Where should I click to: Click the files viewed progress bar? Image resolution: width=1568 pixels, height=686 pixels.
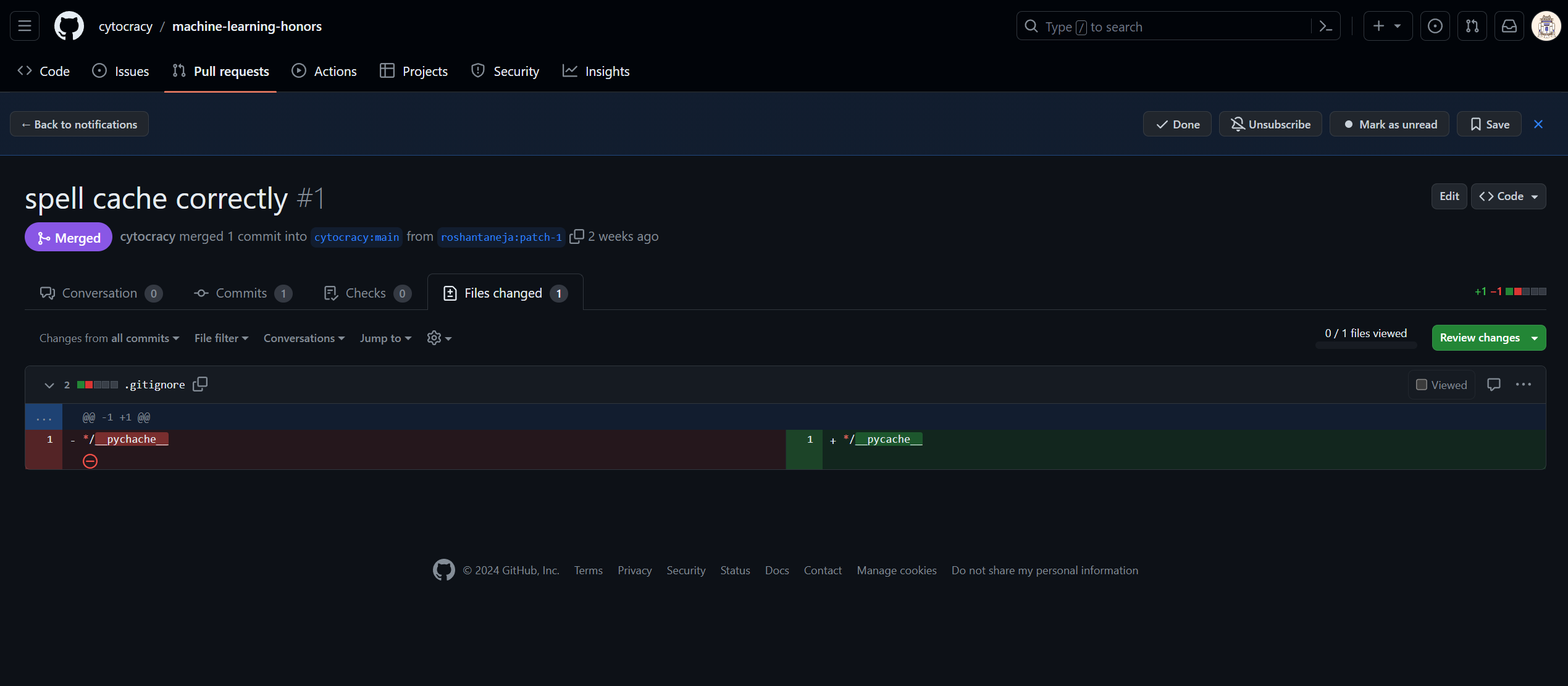pos(1366,346)
